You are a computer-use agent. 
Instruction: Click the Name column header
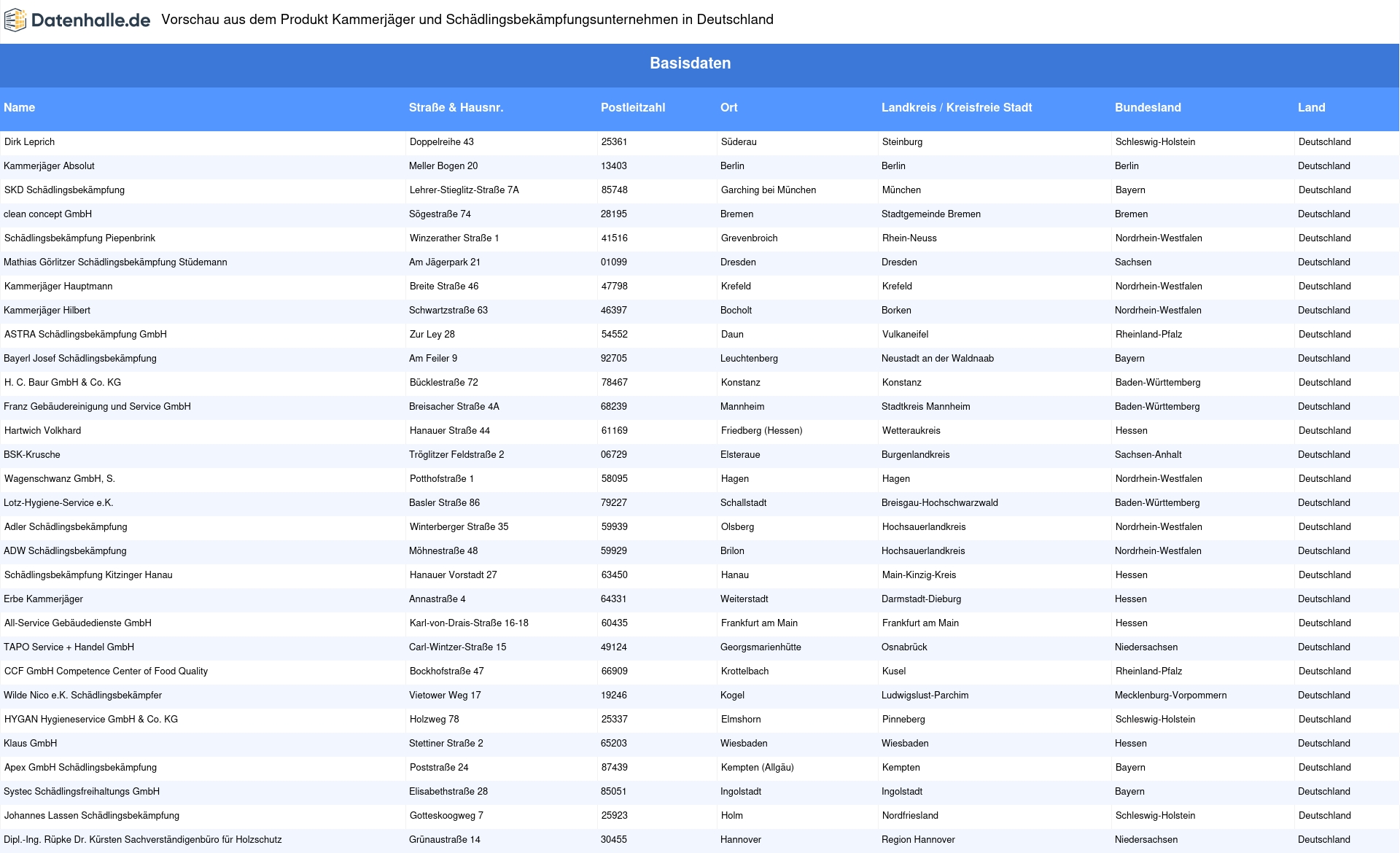point(19,107)
